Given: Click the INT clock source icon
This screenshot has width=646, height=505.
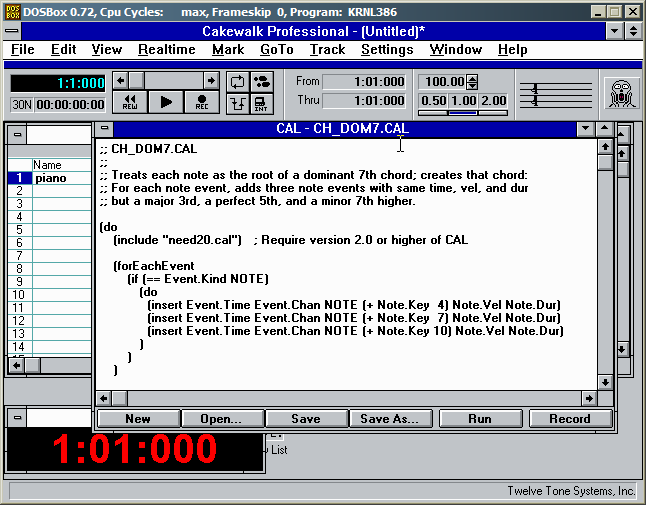Looking at the screenshot, I should 261,103.
